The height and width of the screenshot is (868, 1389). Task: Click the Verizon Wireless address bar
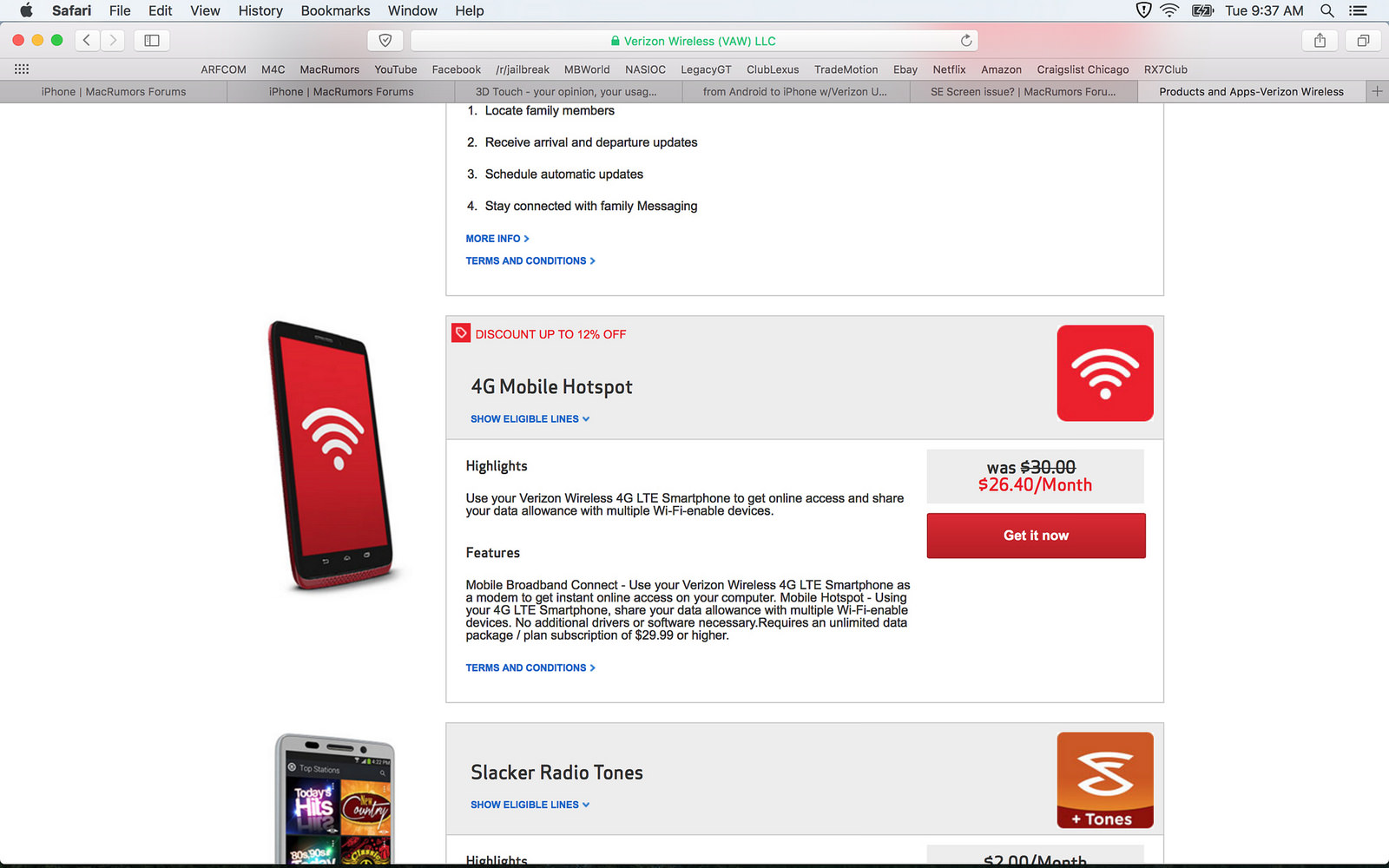[694, 41]
